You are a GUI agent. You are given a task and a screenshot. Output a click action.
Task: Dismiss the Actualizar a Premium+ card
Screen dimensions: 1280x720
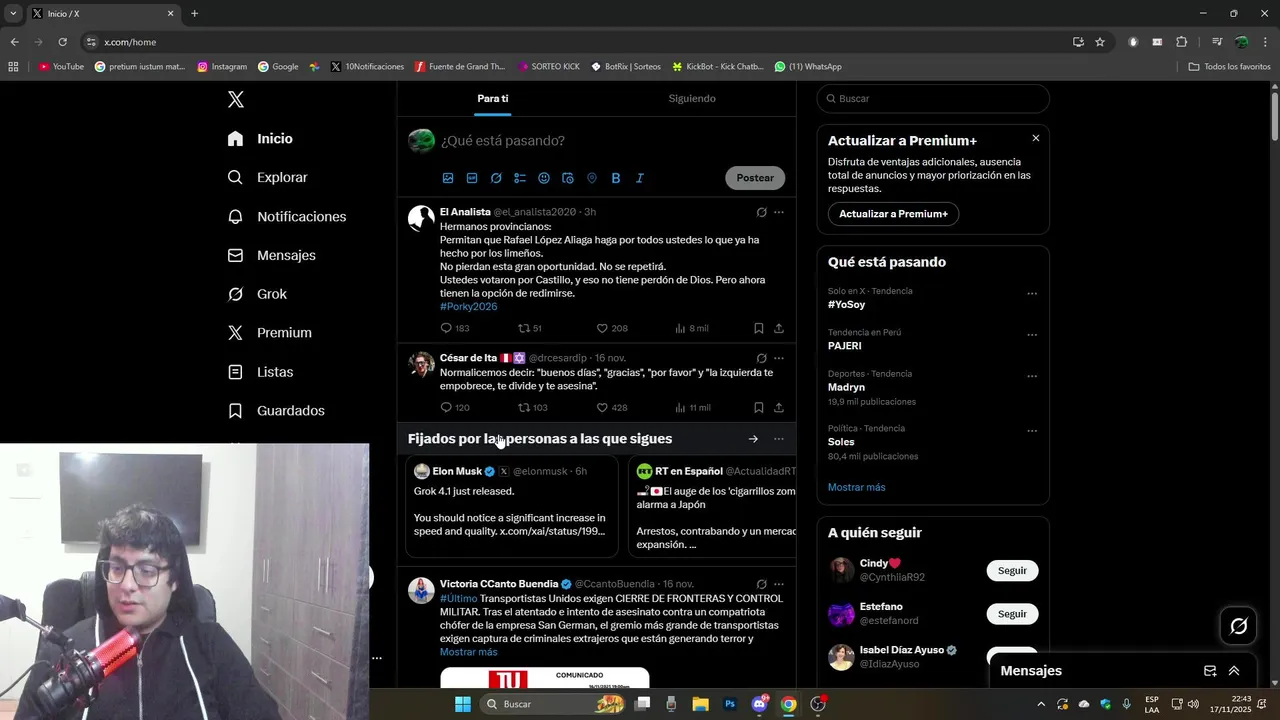(1036, 138)
